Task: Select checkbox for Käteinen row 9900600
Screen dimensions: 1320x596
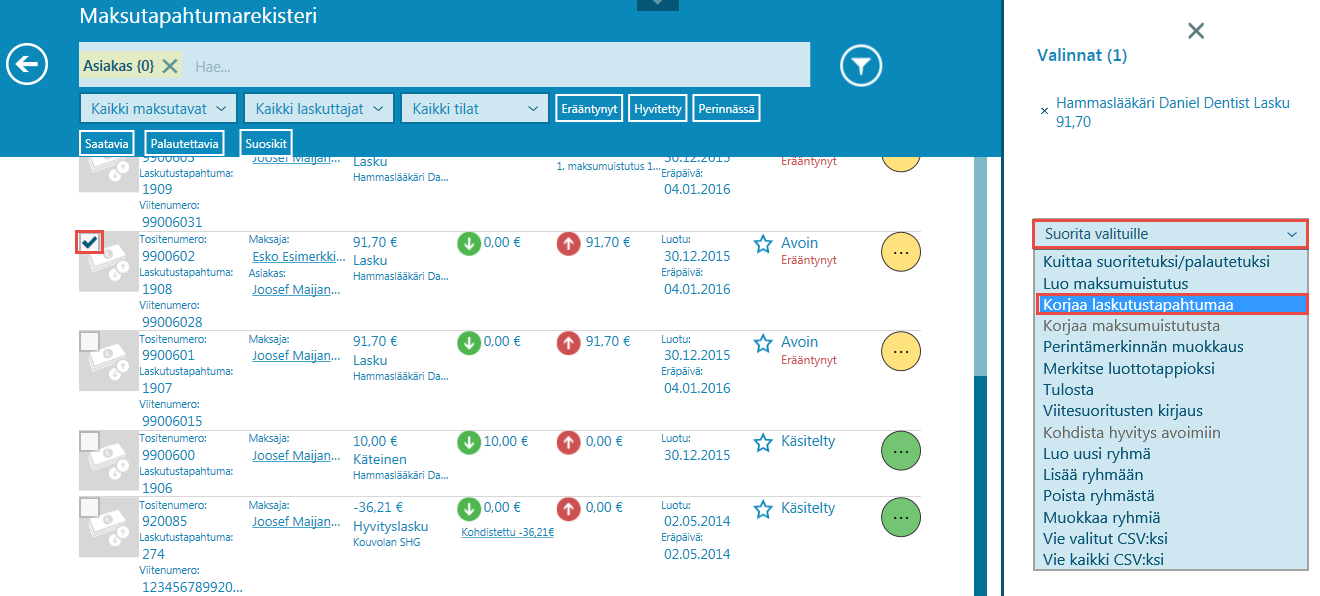Action: [90, 441]
